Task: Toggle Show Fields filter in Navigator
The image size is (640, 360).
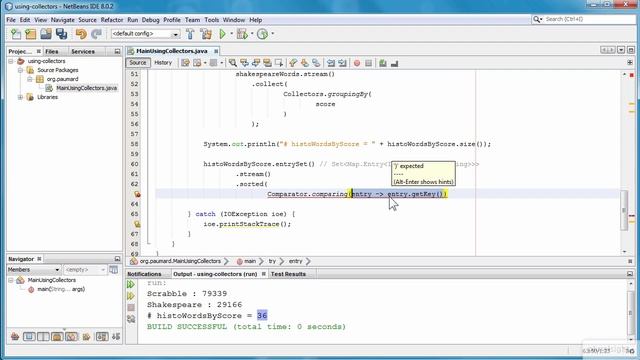Action: point(29,337)
